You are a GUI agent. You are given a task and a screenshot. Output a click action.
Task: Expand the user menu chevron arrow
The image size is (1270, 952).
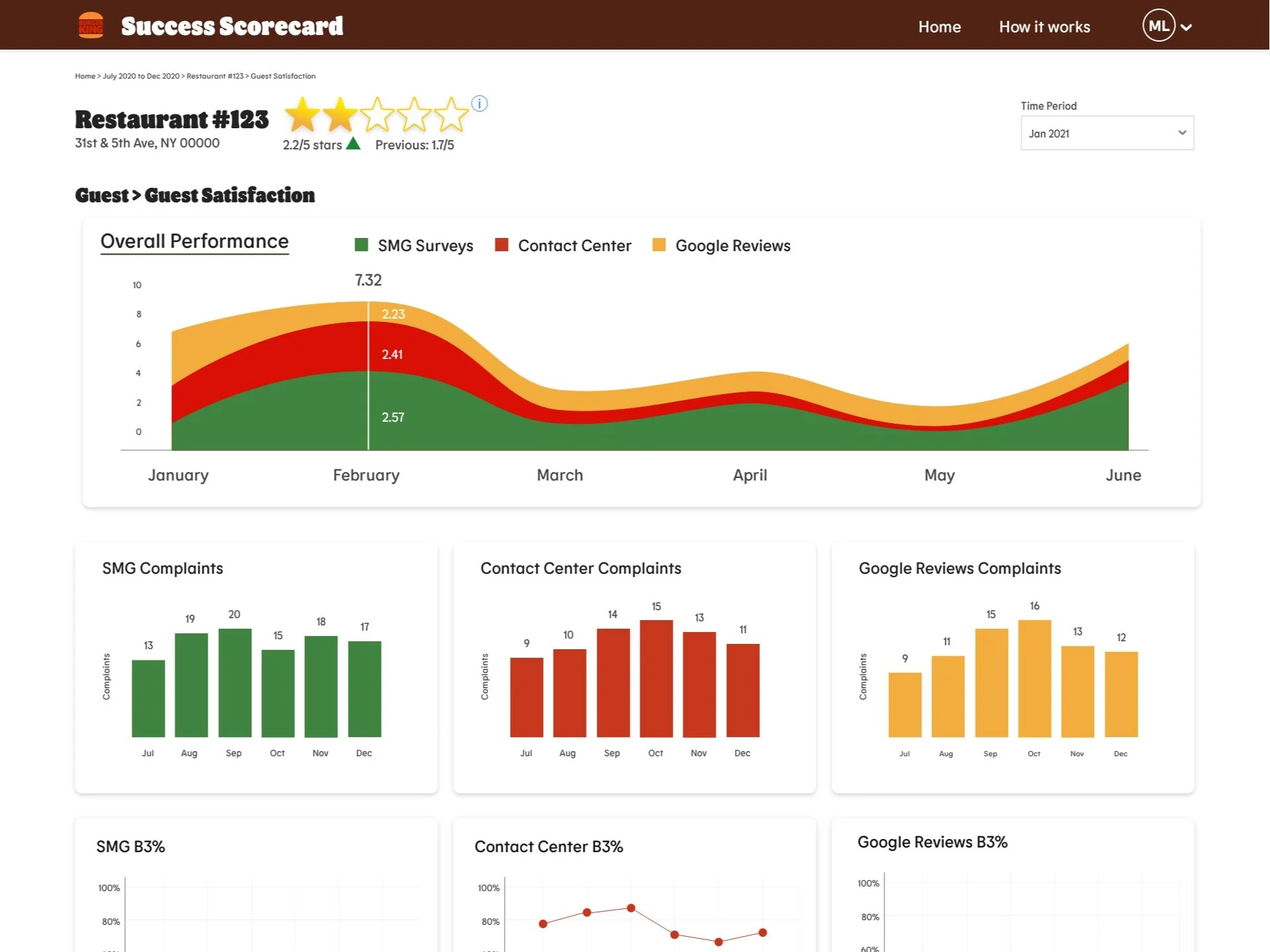pos(1187,27)
